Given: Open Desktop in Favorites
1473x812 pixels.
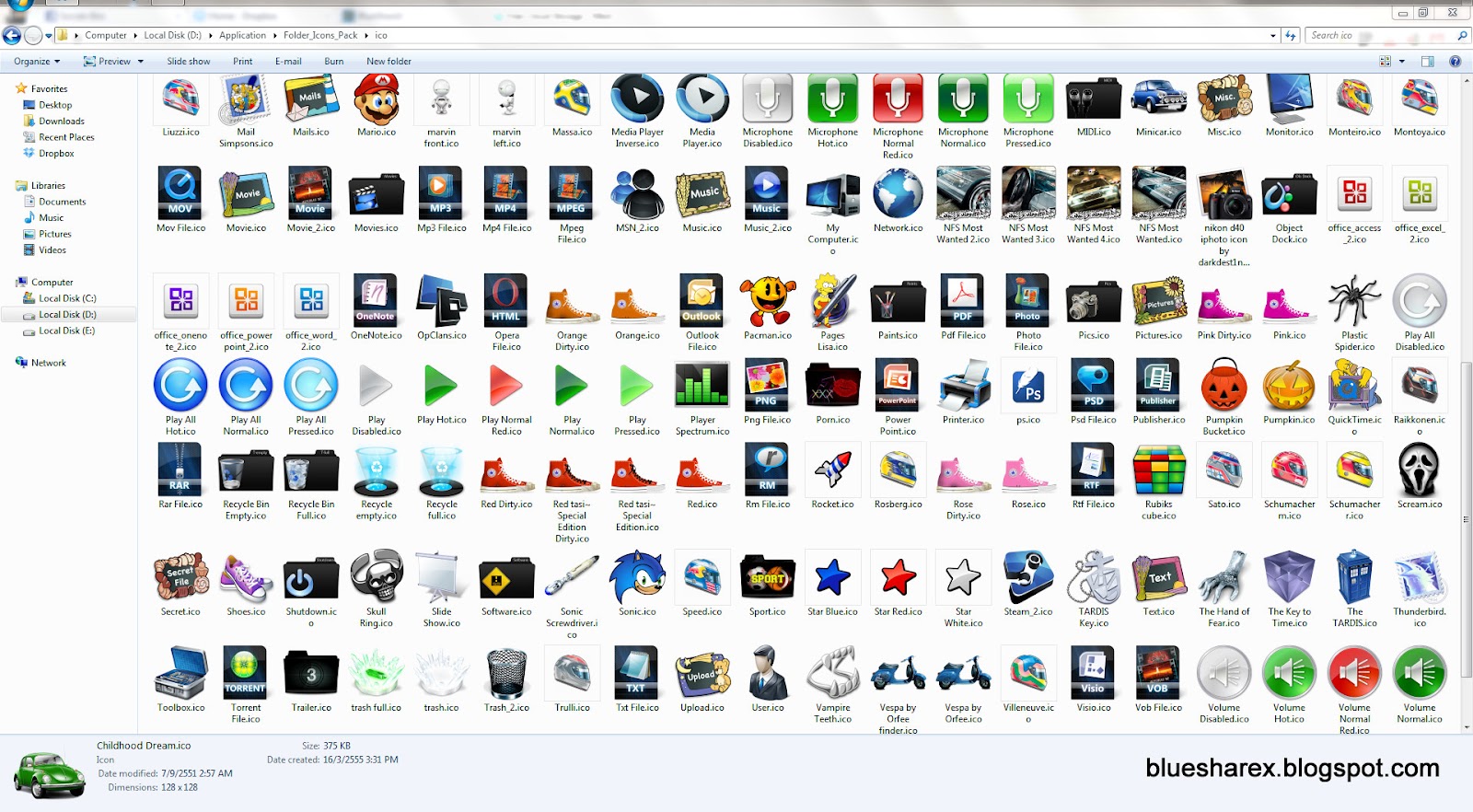Looking at the screenshot, I should (55, 105).
